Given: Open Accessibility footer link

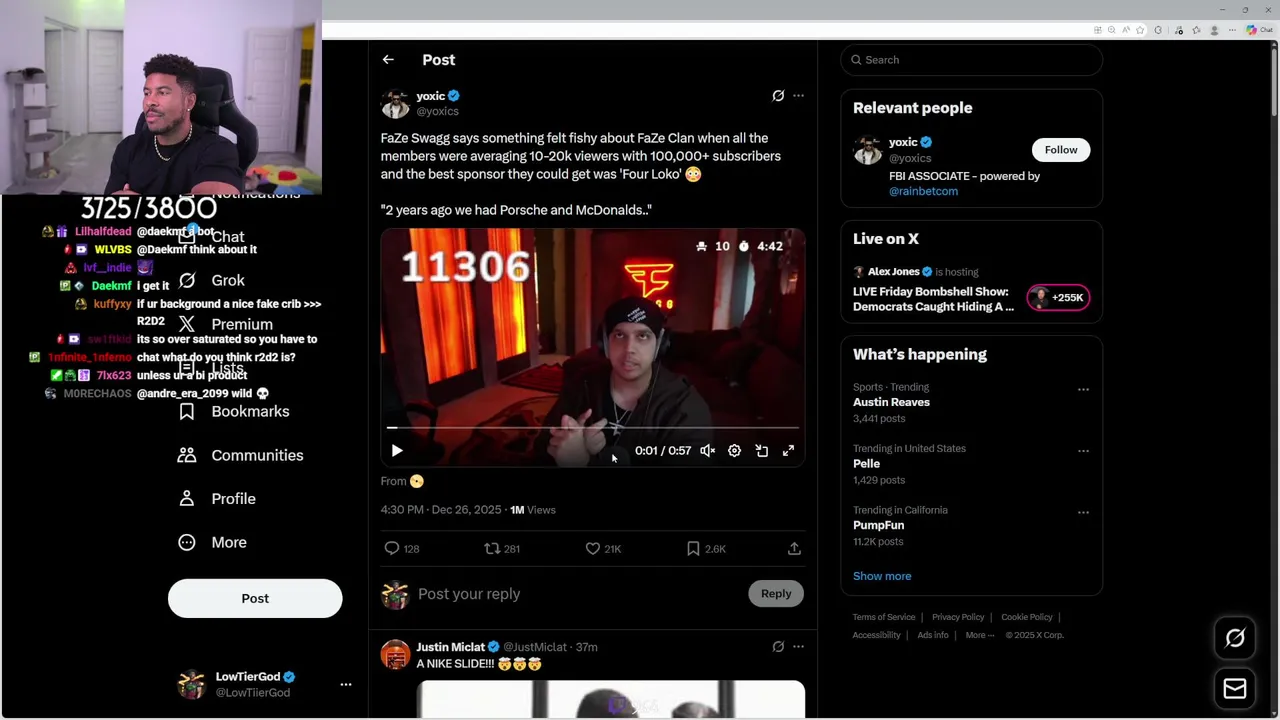Looking at the screenshot, I should [877, 635].
